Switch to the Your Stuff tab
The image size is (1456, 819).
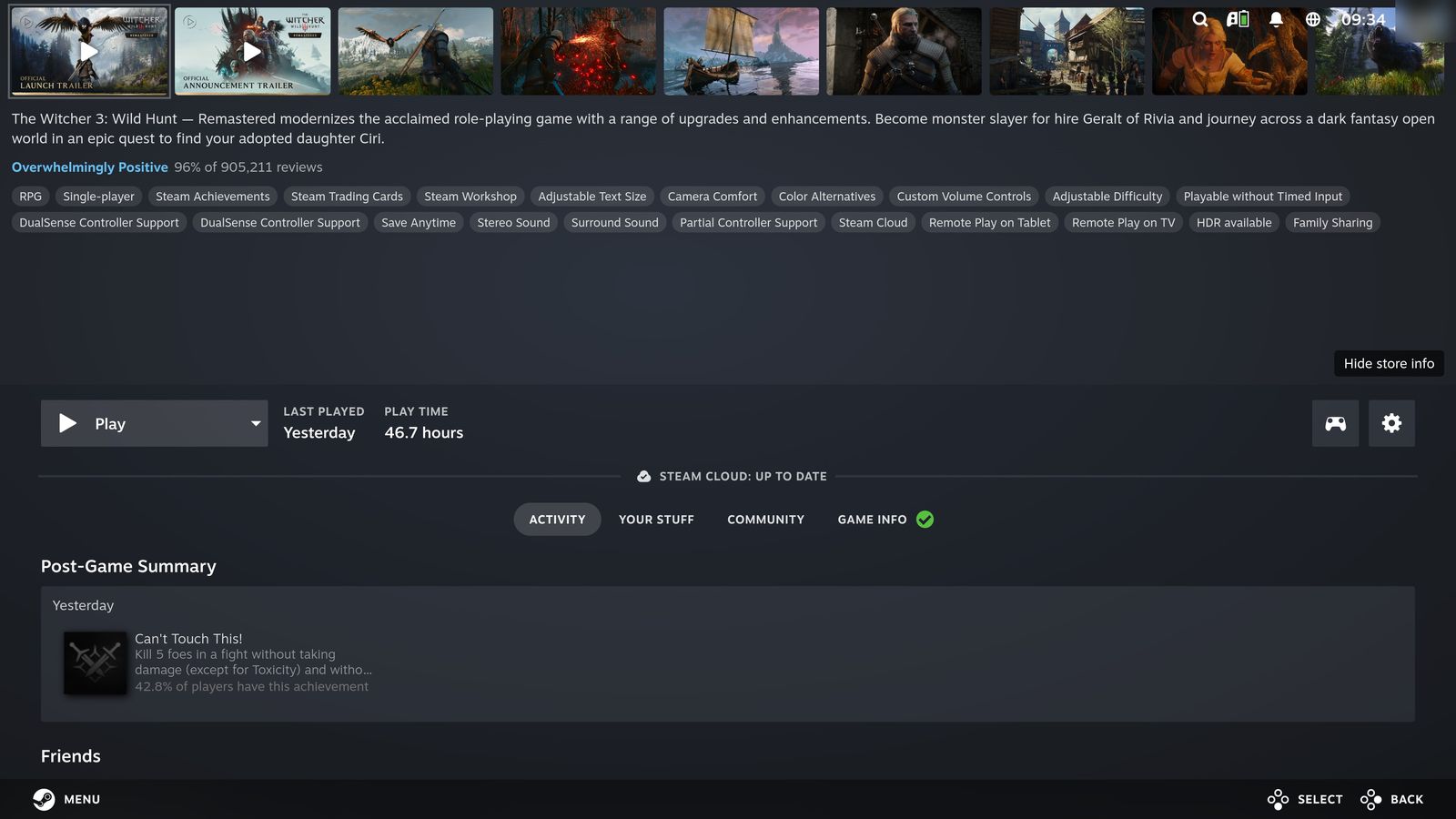(x=656, y=520)
